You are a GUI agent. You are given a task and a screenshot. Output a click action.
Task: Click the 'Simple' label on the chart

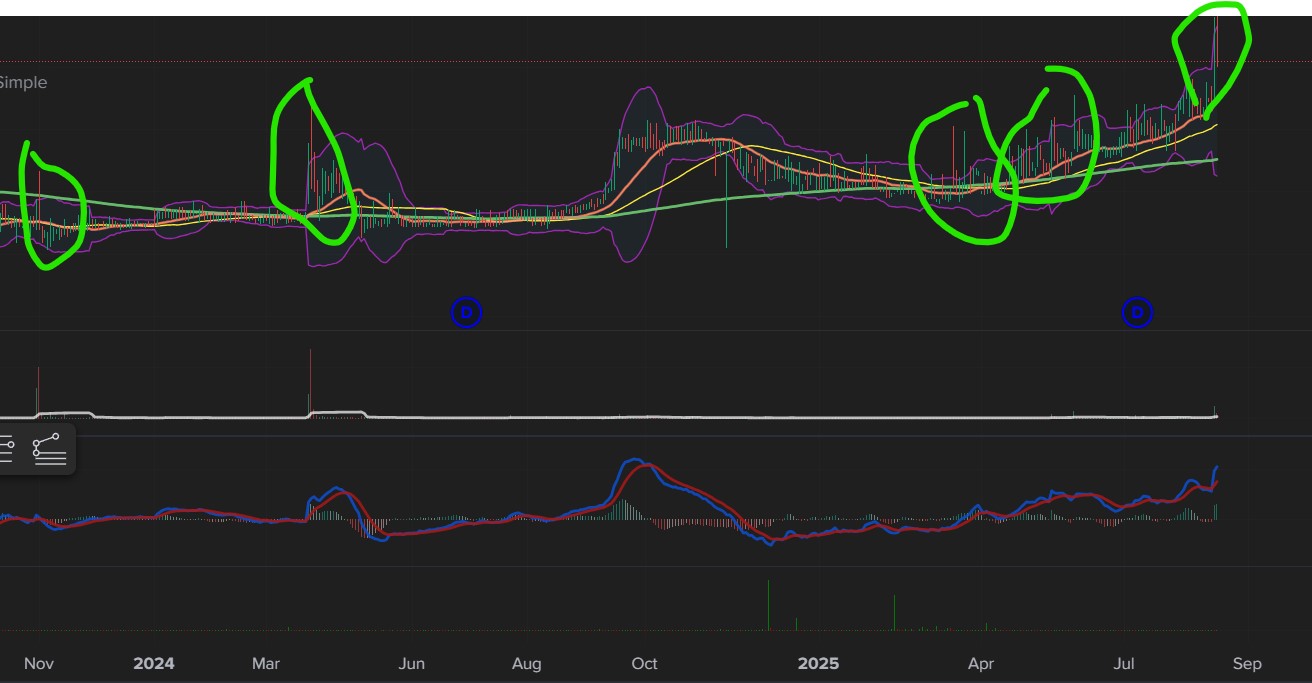[x=23, y=83]
